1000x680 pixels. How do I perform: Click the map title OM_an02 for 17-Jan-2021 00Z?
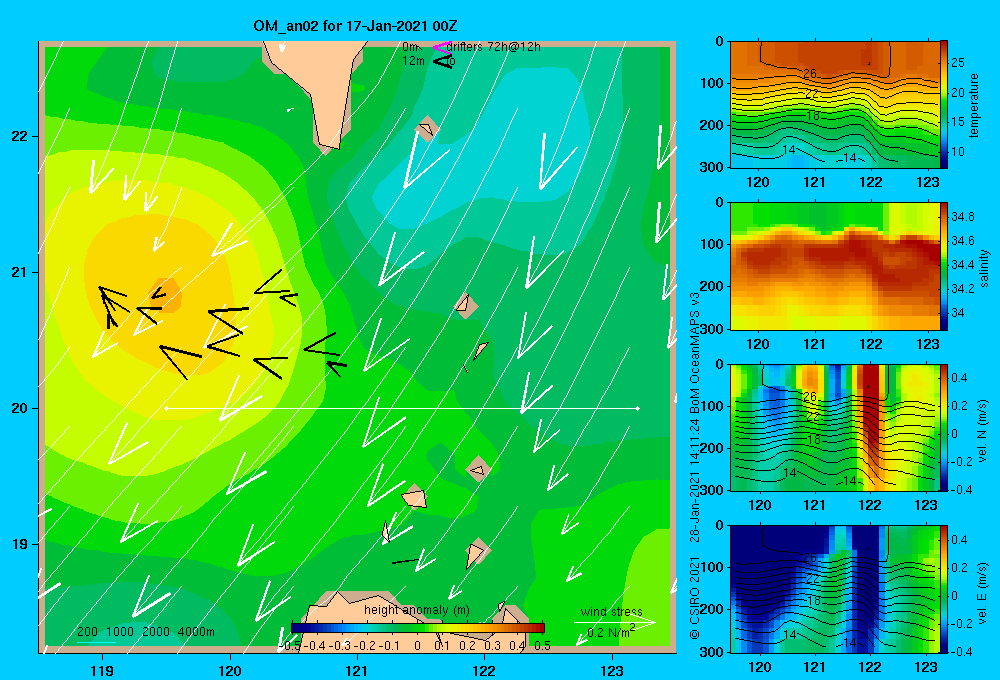[355, 26]
